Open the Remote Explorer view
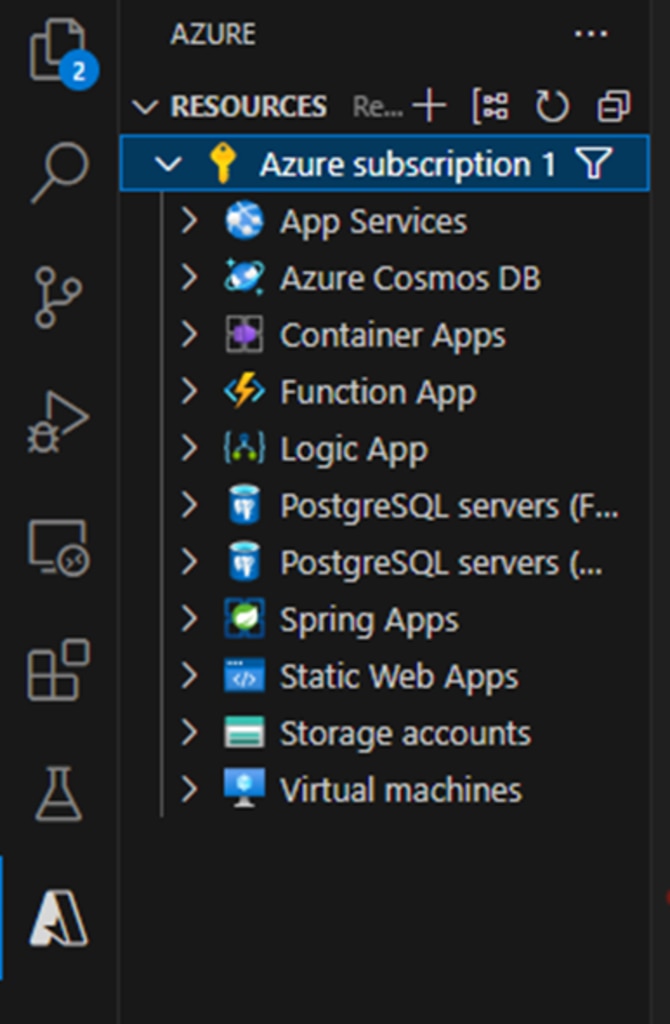Image resolution: width=670 pixels, height=1024 pixels. coord(59,548)
